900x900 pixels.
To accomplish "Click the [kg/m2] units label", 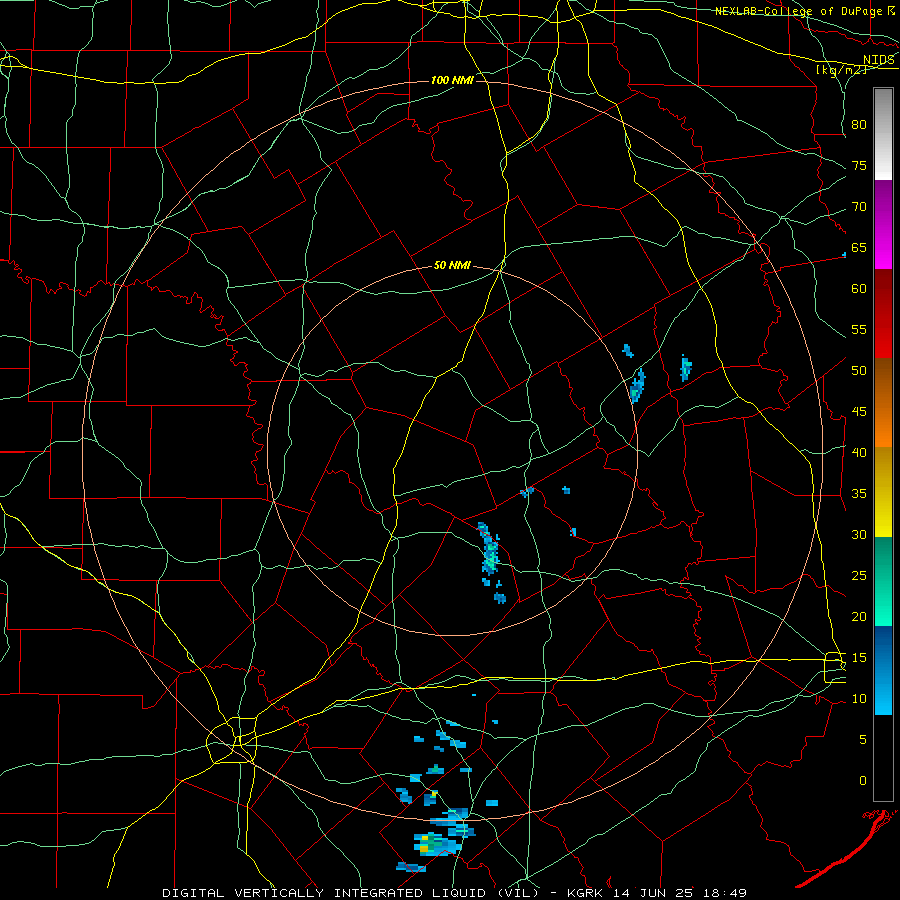I will point(841,70).
